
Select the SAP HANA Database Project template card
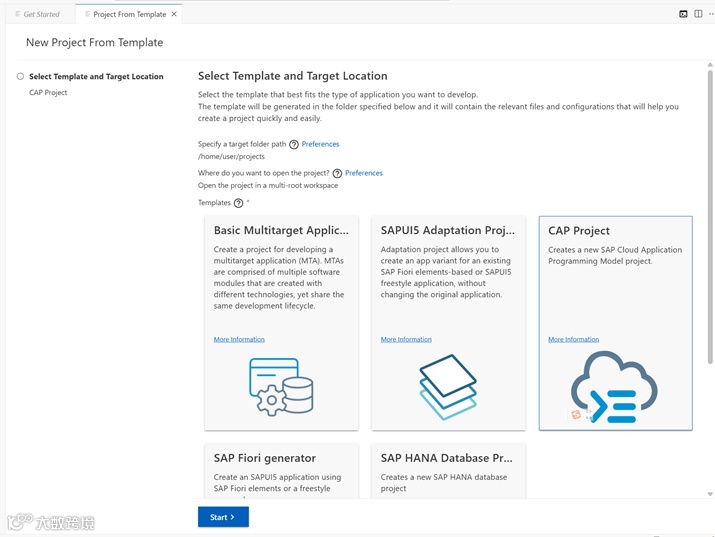(x=449, y=470)
